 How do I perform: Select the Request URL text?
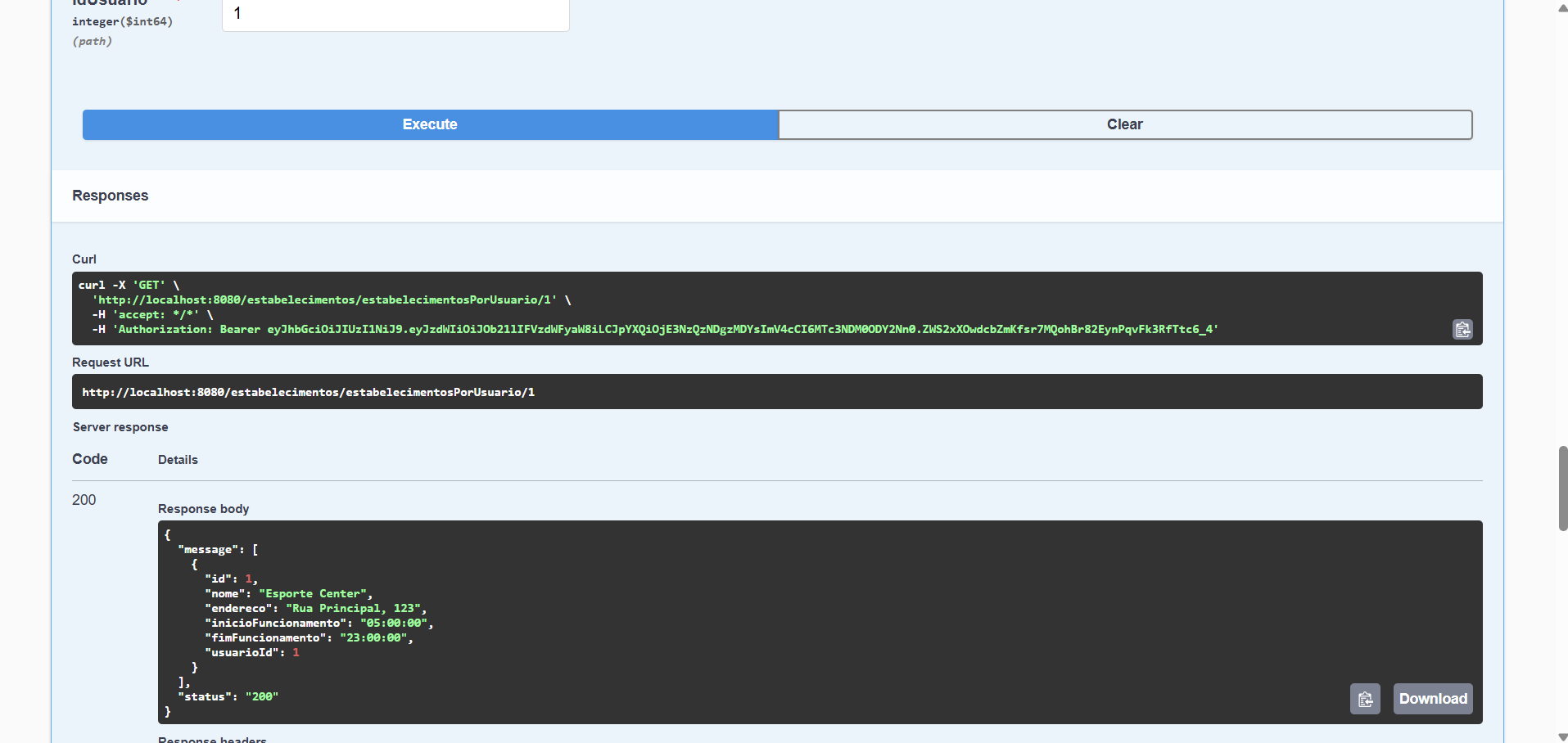tap(308, 391)
